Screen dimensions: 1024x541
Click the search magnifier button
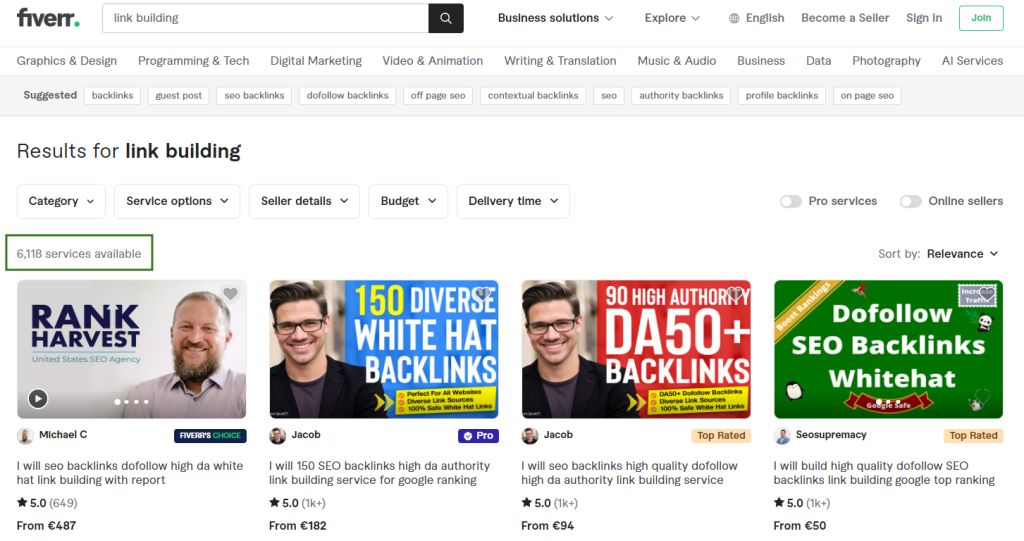[446, 18]
